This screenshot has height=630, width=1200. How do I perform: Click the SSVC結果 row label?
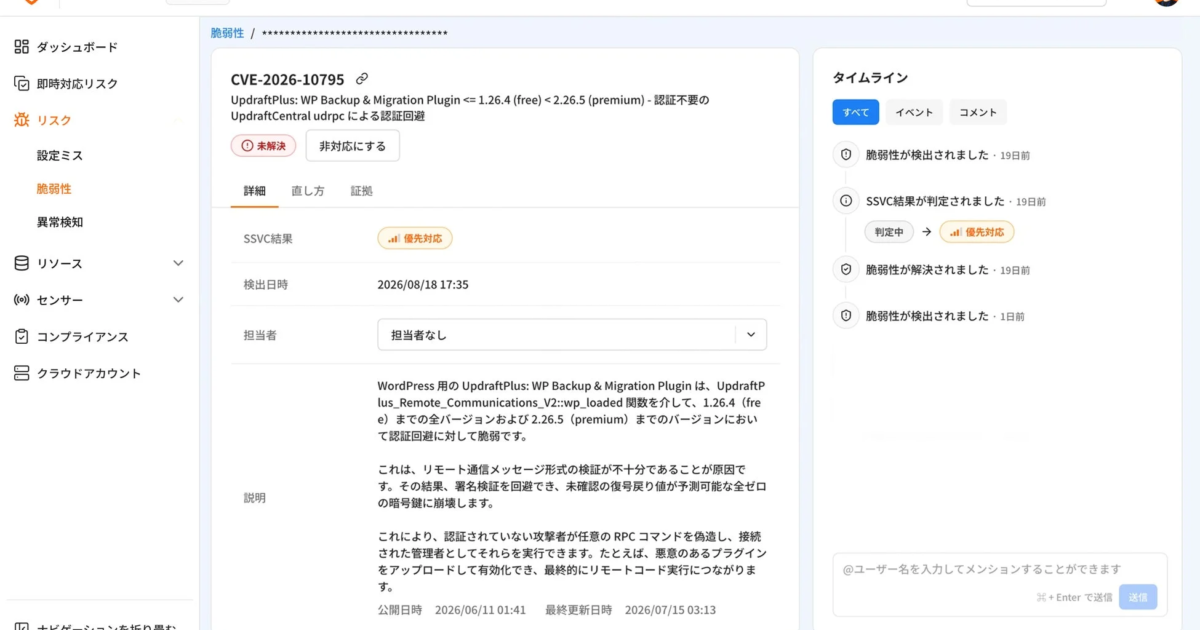click(x=268, y=239)
